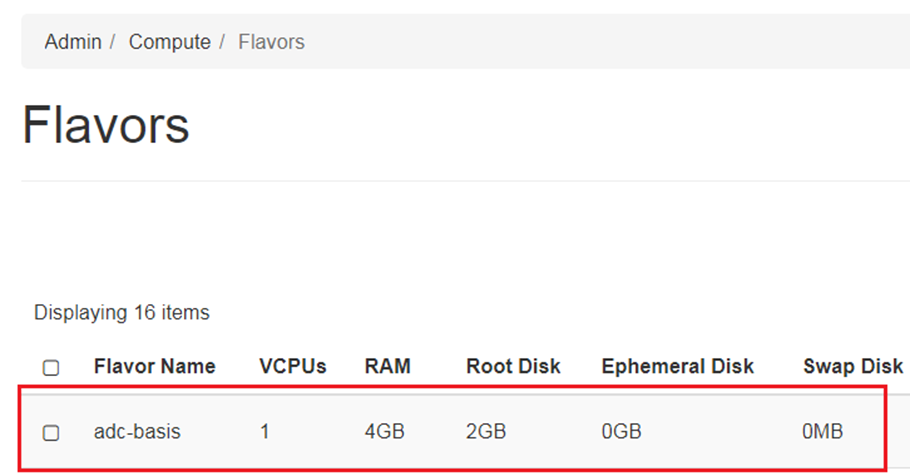Sort by Root Disk column header
This screenshot has height=476, width=910.
[x=513, y=367]
